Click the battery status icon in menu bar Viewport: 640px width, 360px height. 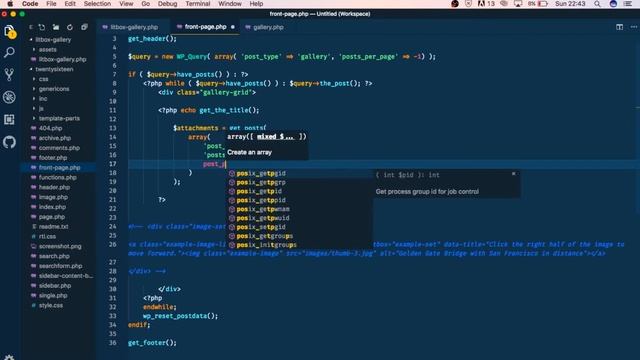click(x=542, y=4)
